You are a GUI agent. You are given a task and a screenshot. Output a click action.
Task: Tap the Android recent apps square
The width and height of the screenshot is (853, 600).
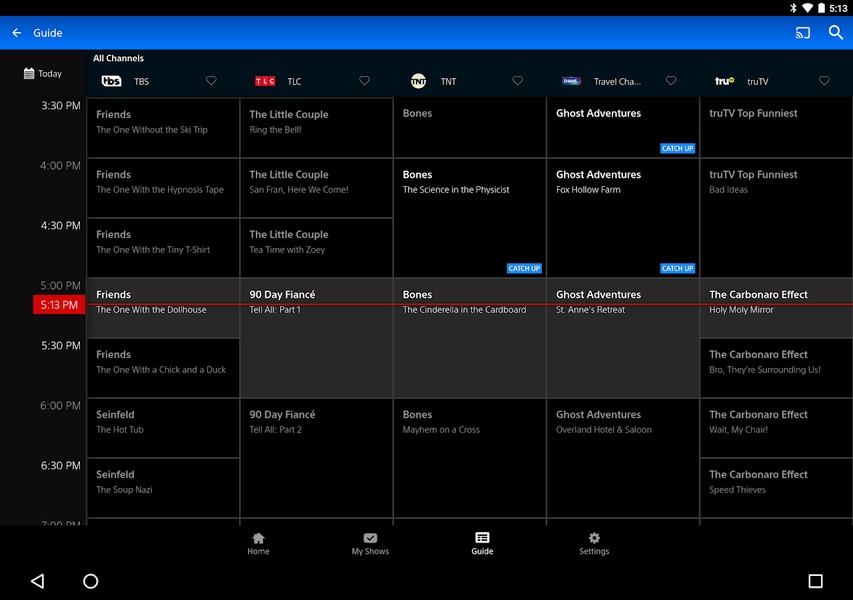point(815,581)
